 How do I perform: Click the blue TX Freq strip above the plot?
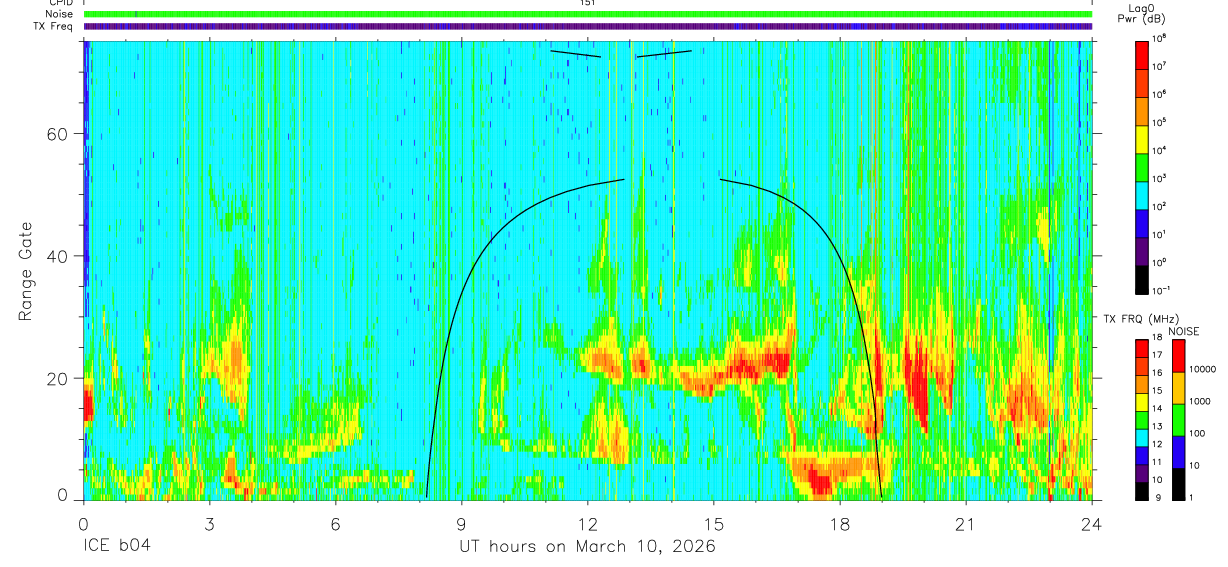(x=587, y=26)
